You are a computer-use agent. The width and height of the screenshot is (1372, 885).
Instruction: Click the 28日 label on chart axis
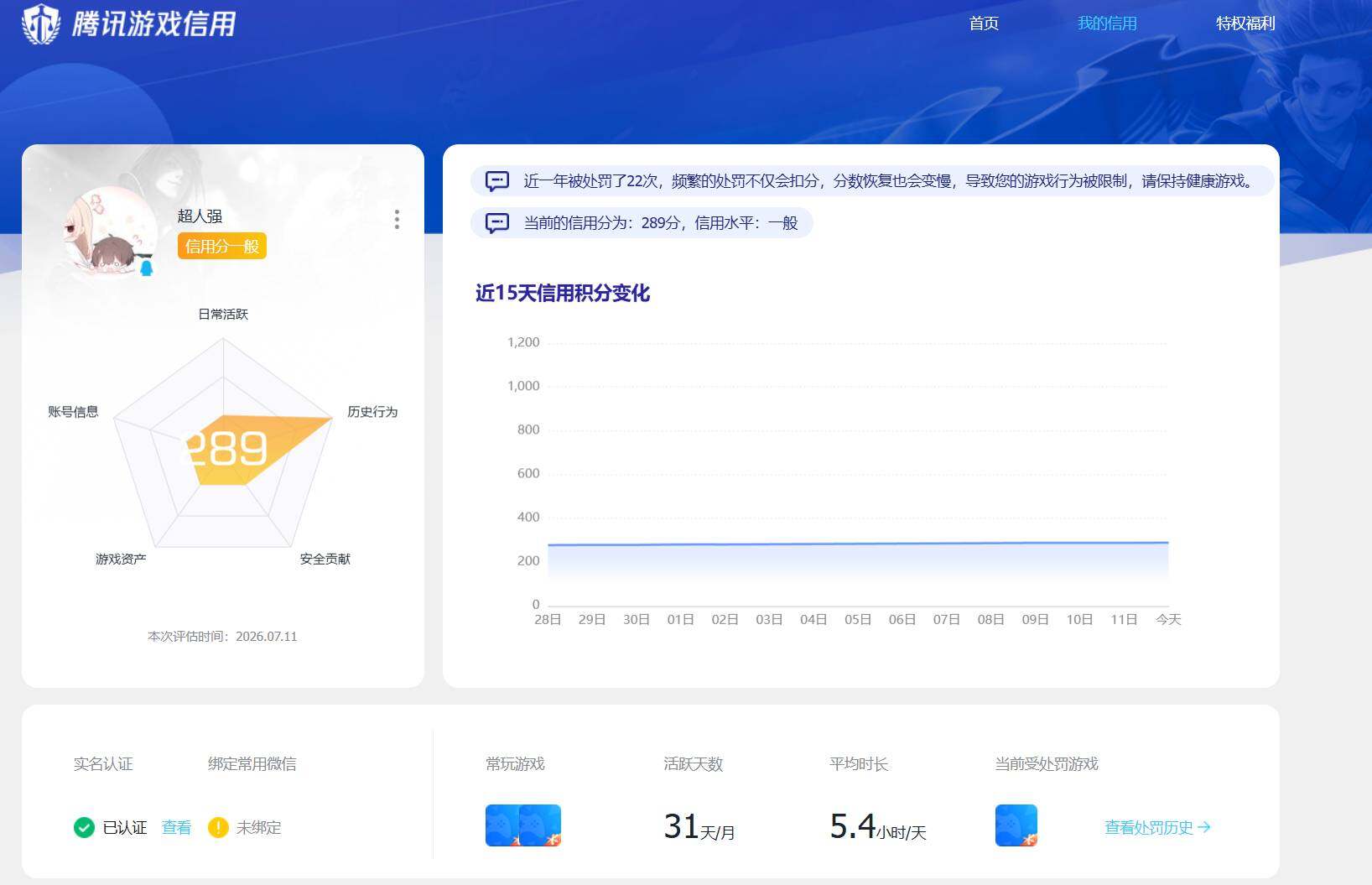pos(548,620)
